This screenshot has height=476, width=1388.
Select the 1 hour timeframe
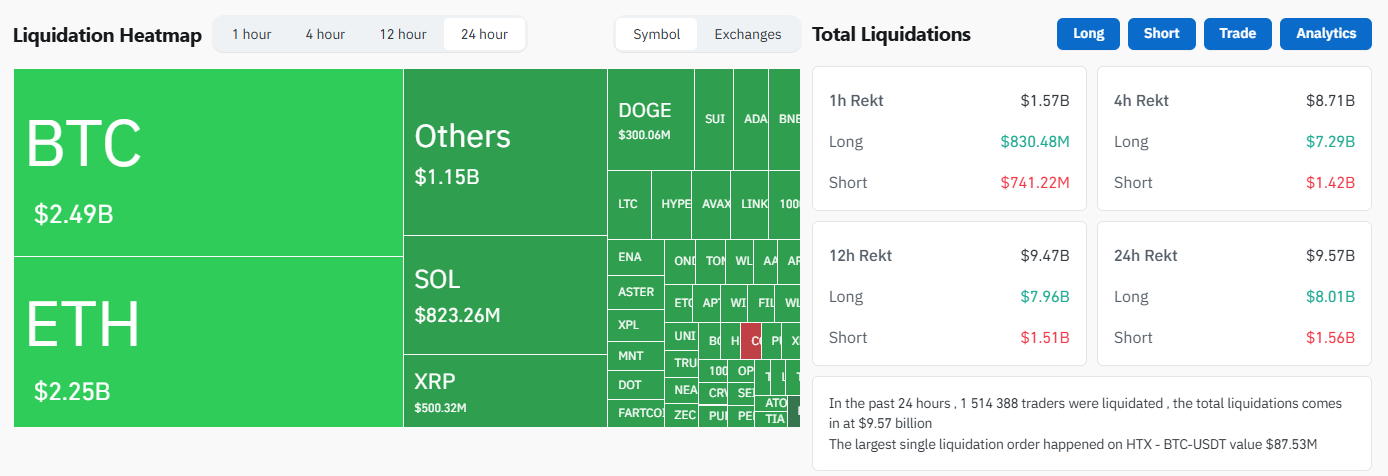(251, 34)
